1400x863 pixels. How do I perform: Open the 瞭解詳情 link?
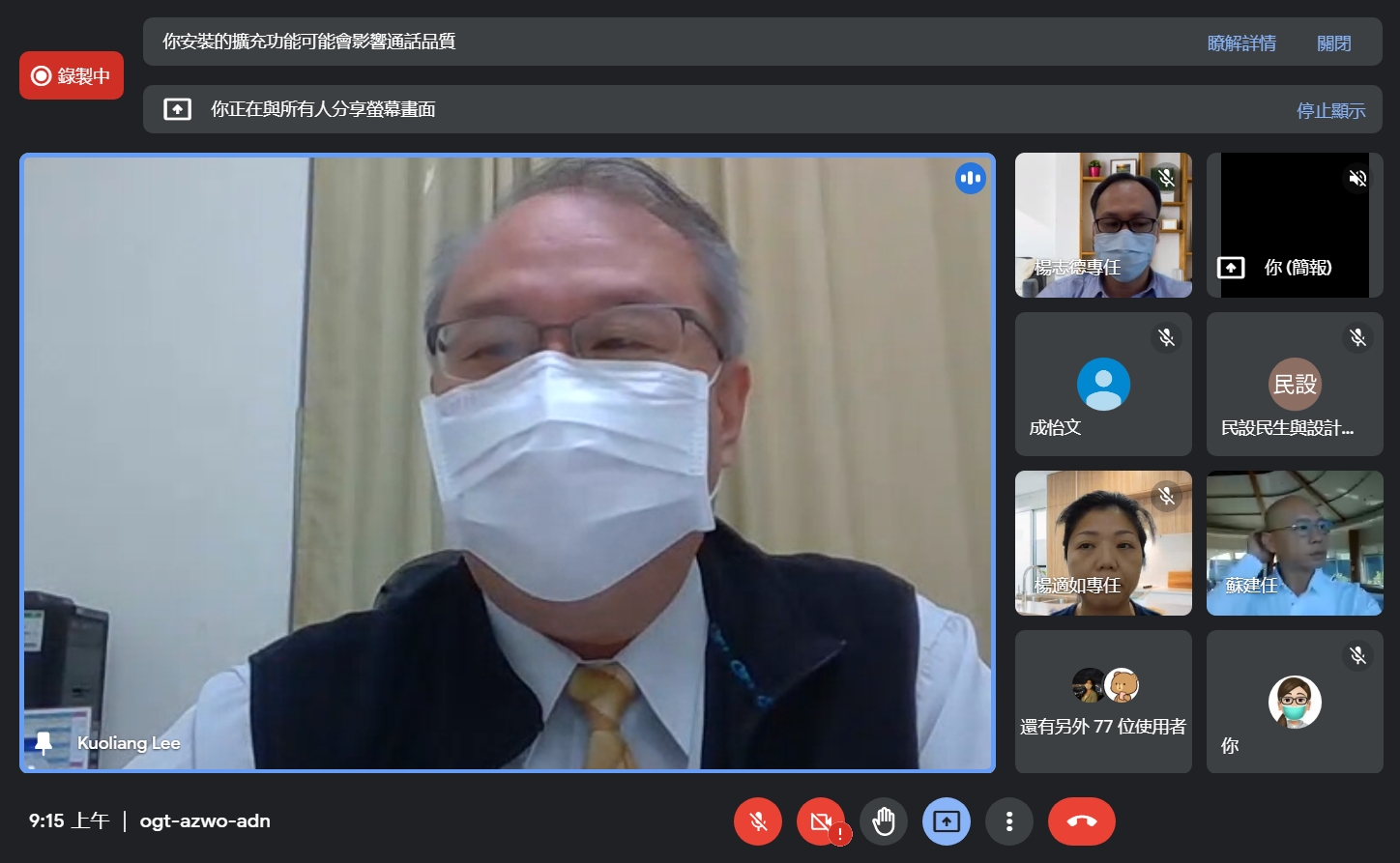pos(1241,43)
